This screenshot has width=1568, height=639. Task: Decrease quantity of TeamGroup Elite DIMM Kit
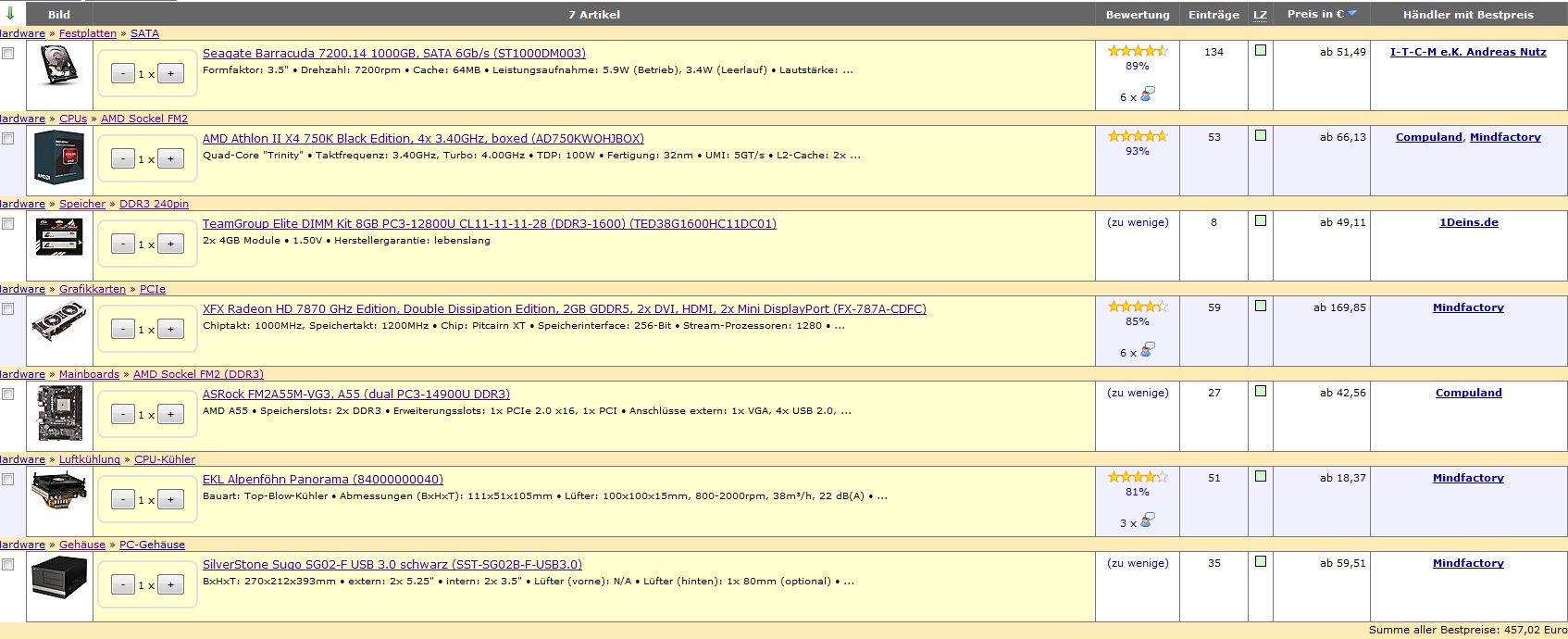123,244
